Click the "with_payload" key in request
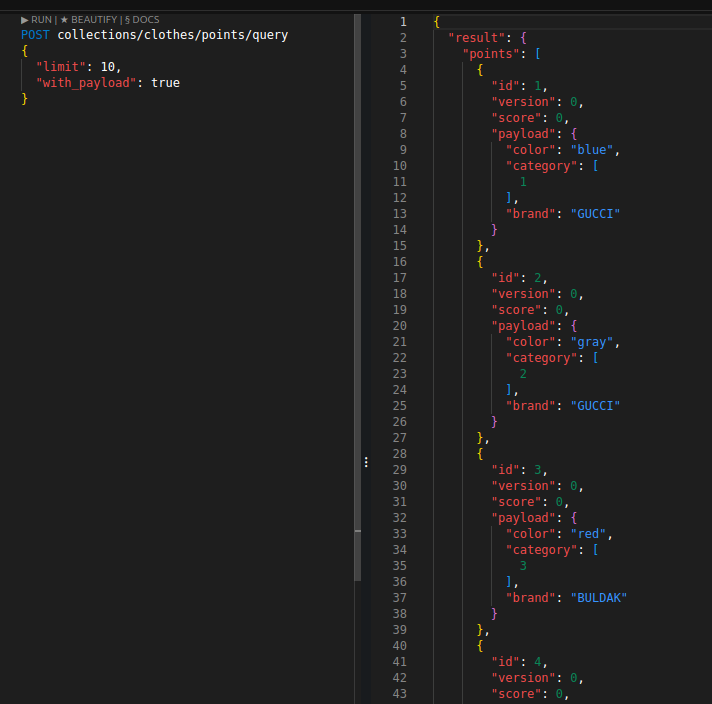This screenshot has width=712, height=704. tap(89, 83)
